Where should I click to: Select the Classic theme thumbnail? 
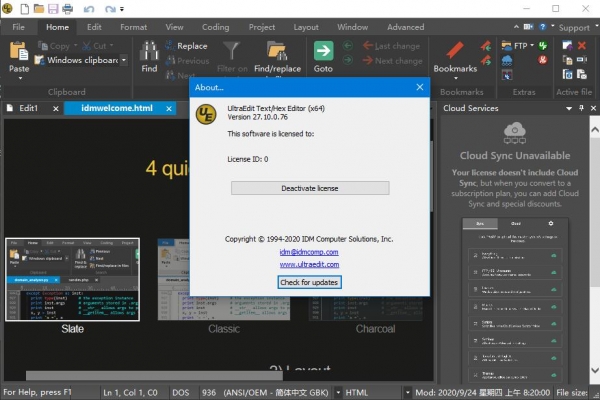click(224, 279)
